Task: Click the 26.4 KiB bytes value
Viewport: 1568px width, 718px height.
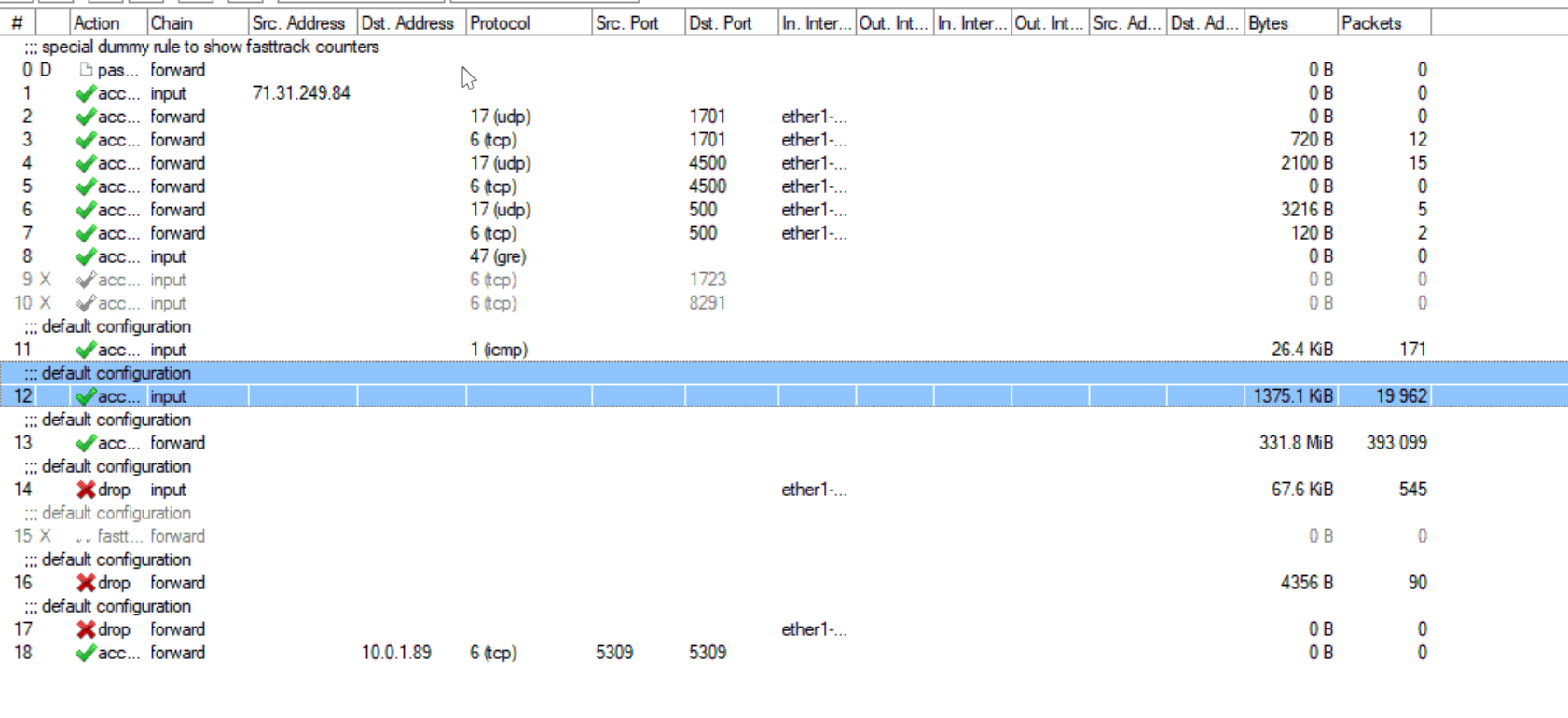Action: tap(1302, 350)
